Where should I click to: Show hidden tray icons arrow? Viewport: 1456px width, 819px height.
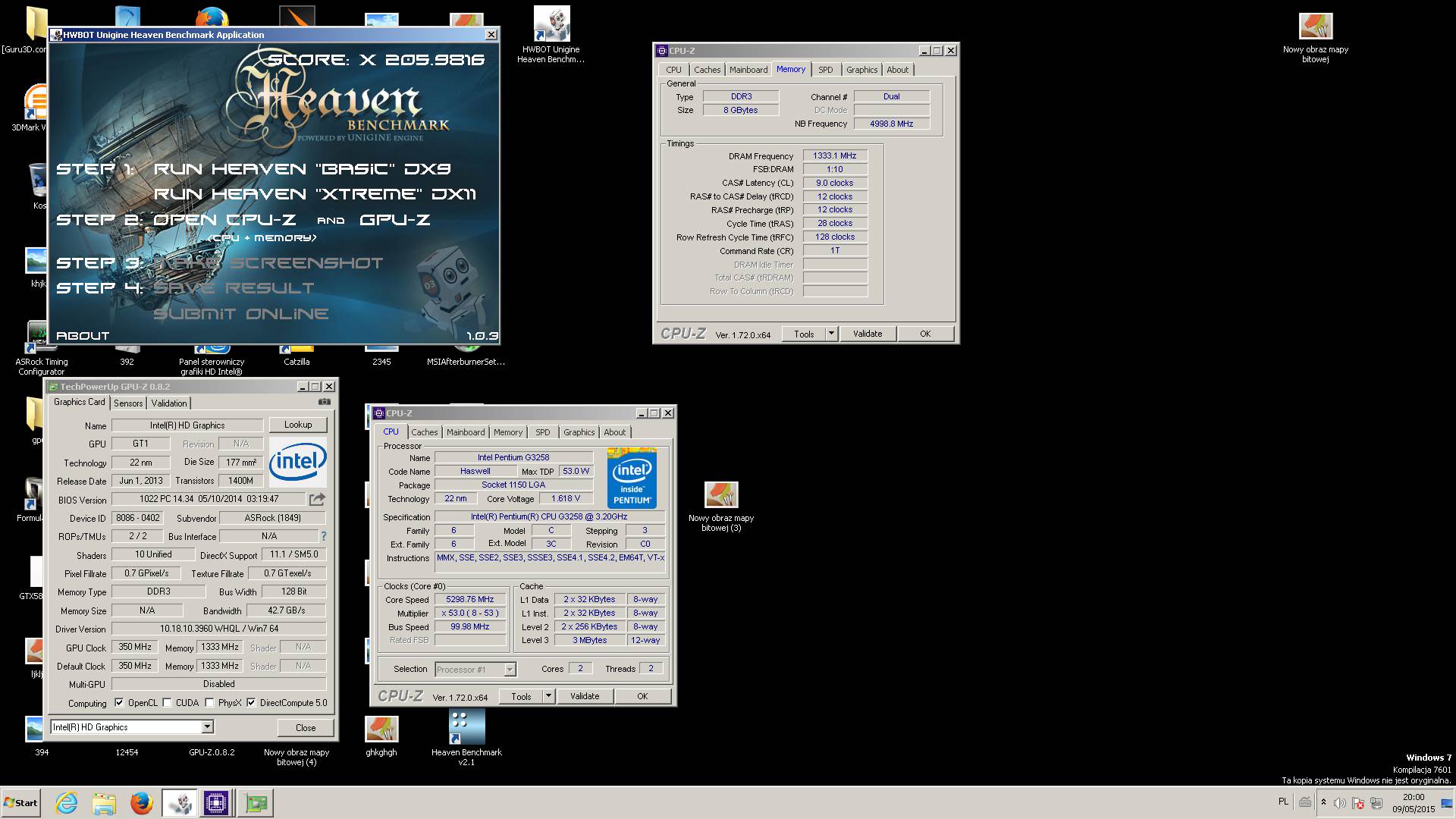[x=1323, y=802]
